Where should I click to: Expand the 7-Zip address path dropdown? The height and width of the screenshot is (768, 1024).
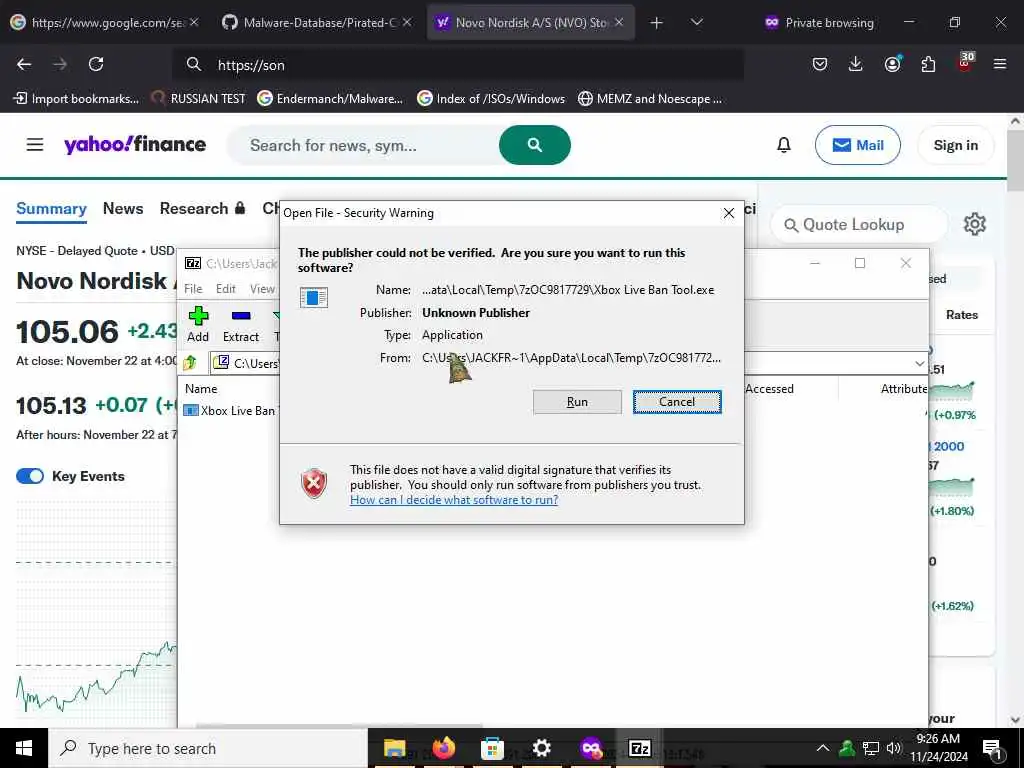tap(920, 363)
